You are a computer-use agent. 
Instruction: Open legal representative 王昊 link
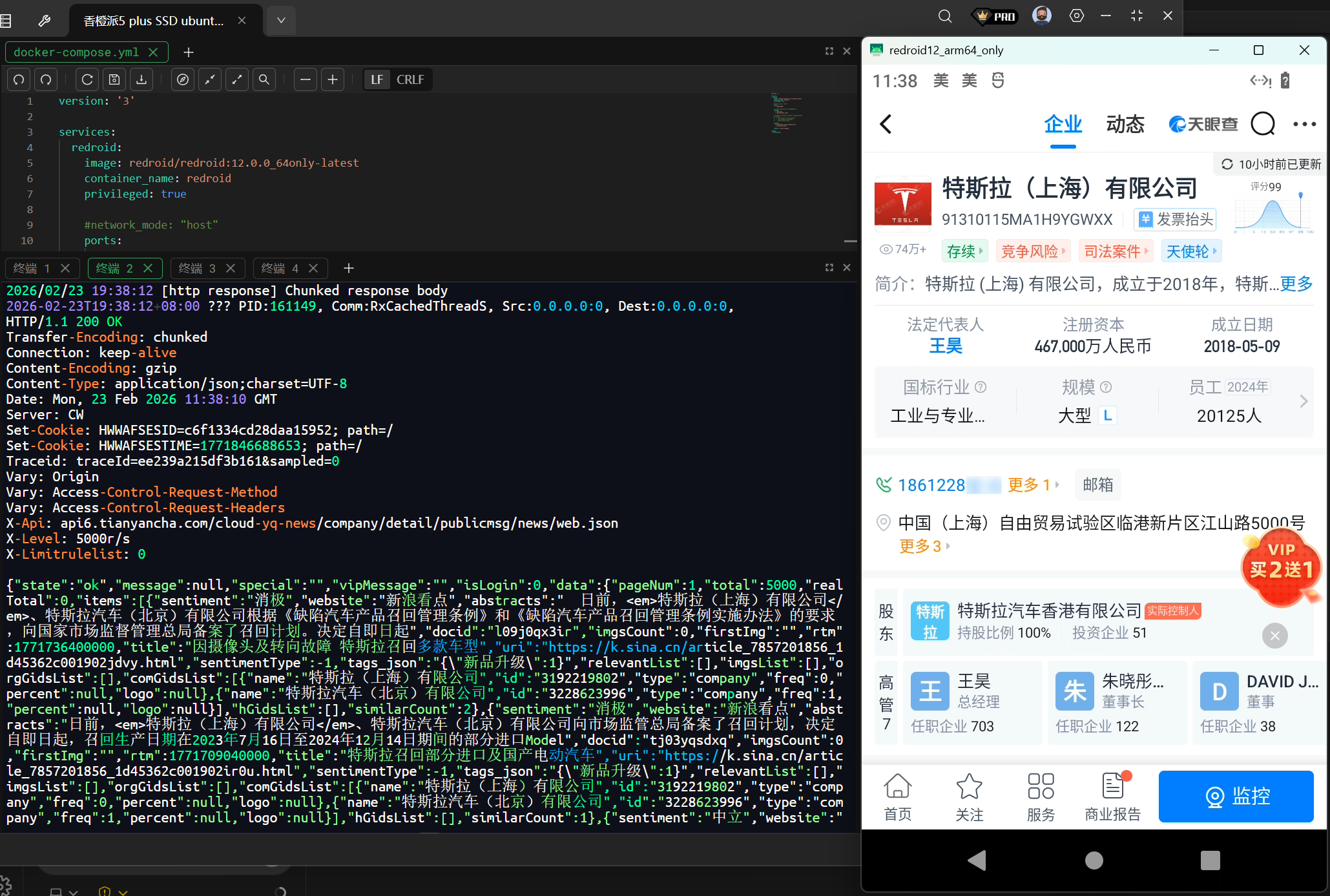tap(946, 346)
